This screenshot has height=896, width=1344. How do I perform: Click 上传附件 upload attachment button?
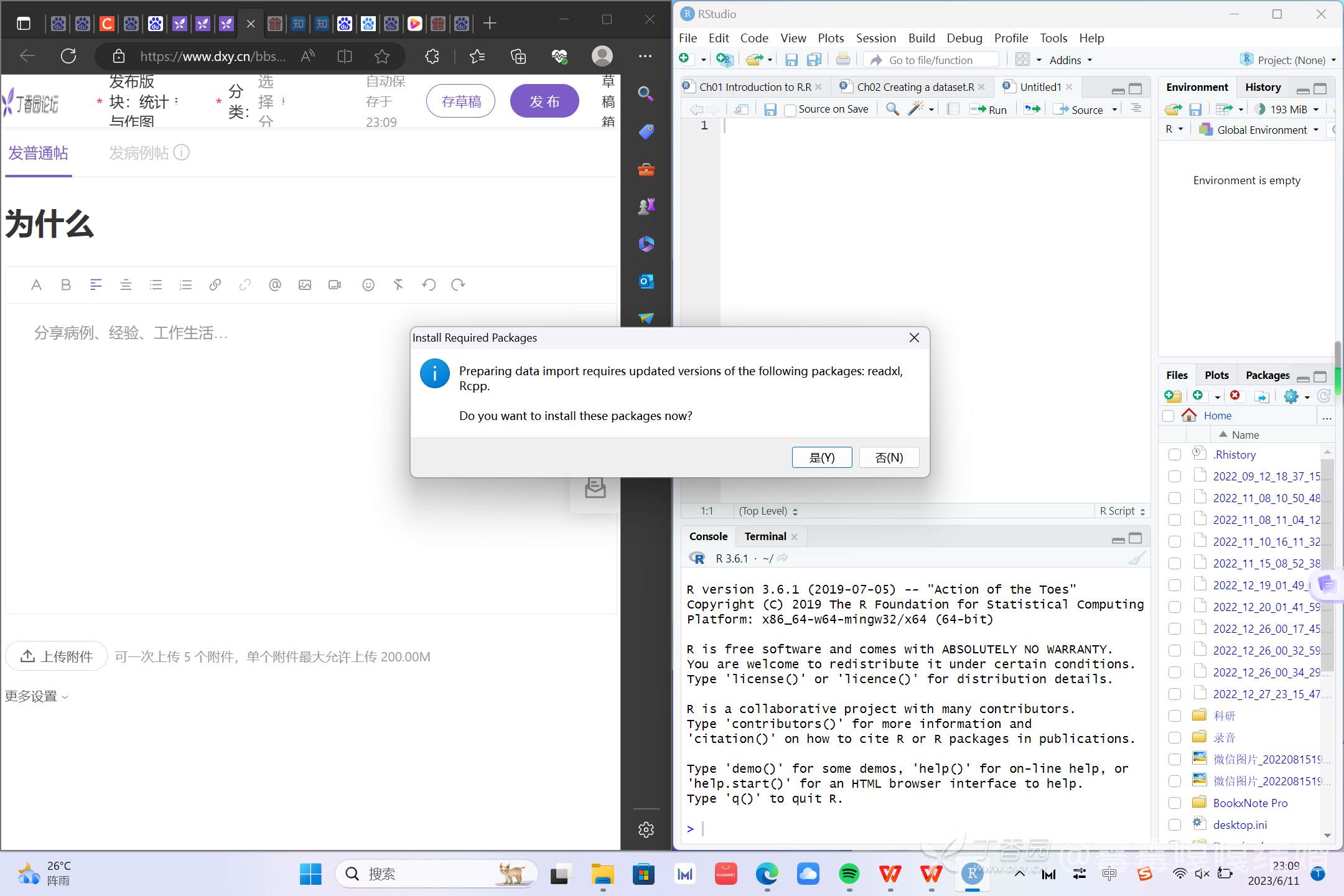click(57, 656)
